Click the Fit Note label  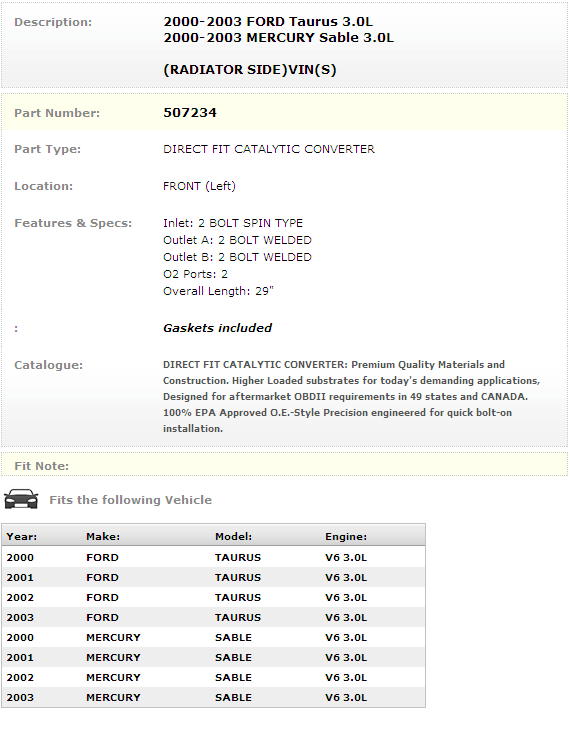tap(41, 466)
